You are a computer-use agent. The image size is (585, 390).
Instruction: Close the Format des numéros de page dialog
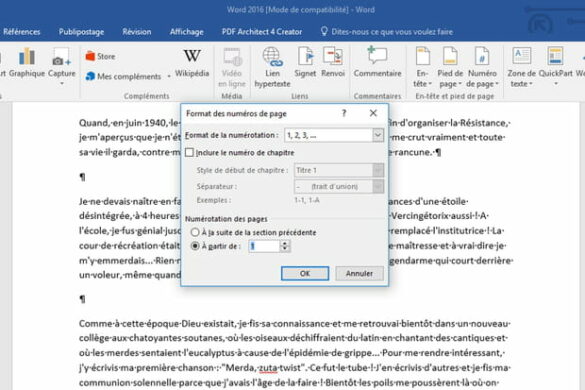(x=373, y=113)
